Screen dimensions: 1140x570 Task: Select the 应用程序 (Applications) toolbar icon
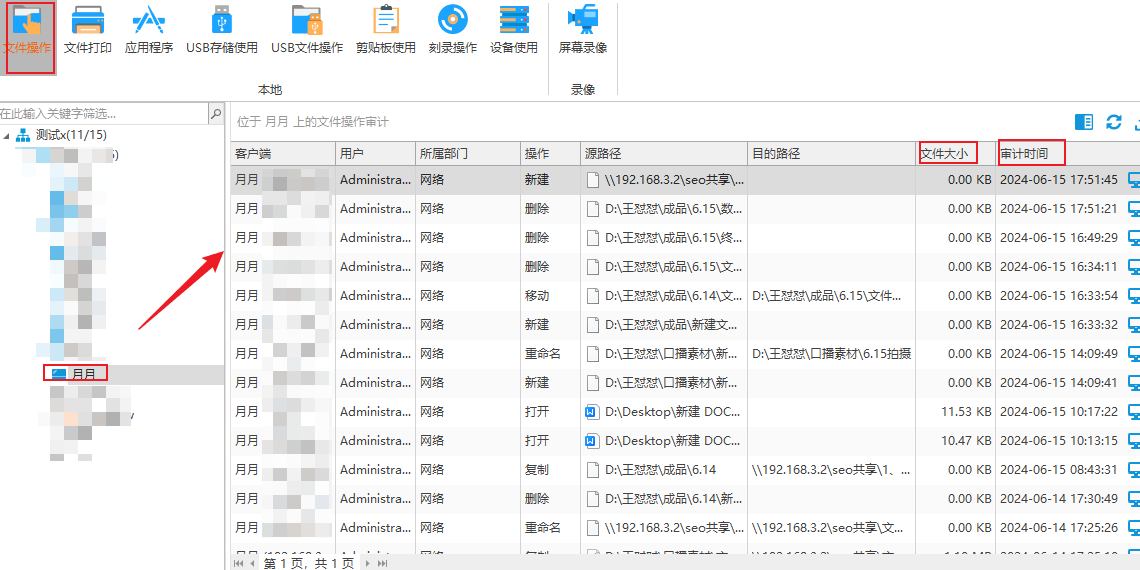coord(149,29)
